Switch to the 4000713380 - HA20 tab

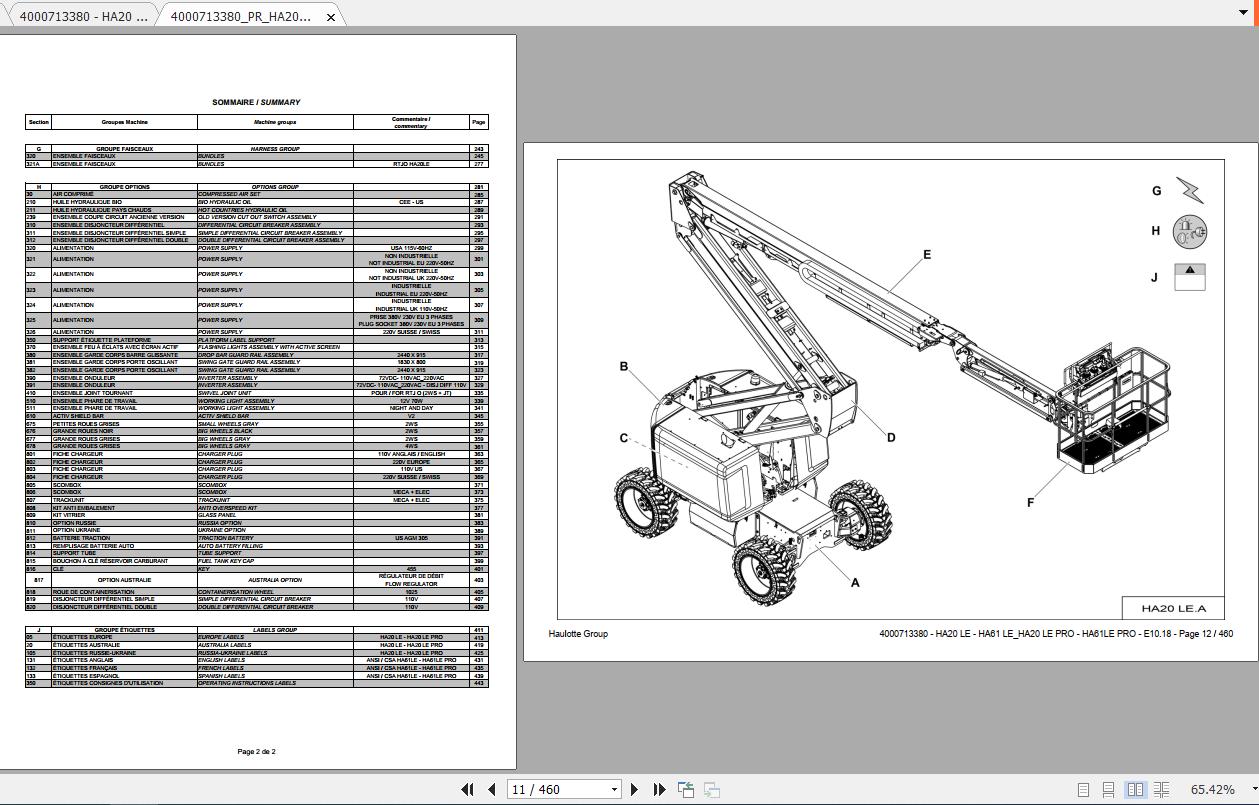(83, 16)
